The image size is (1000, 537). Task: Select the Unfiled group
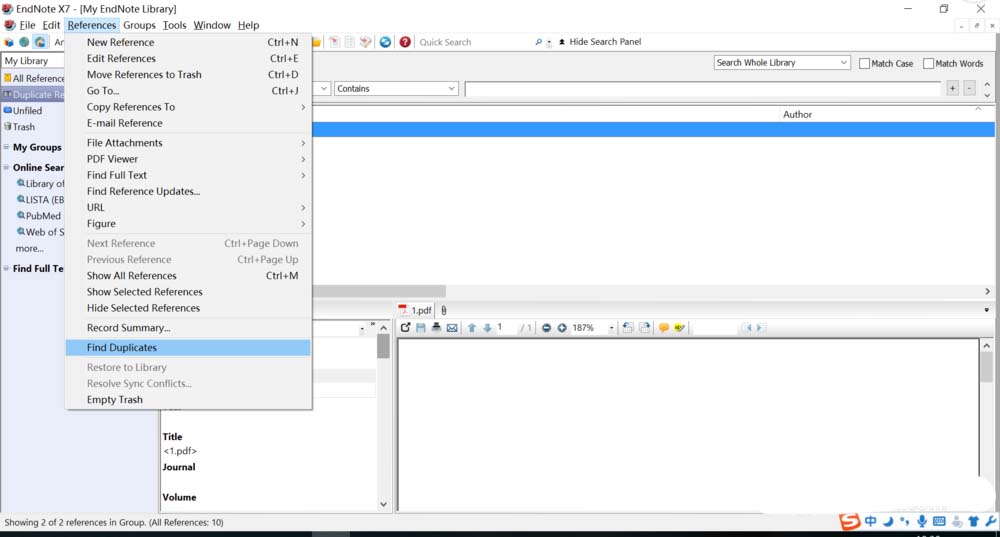pos(27,110)
